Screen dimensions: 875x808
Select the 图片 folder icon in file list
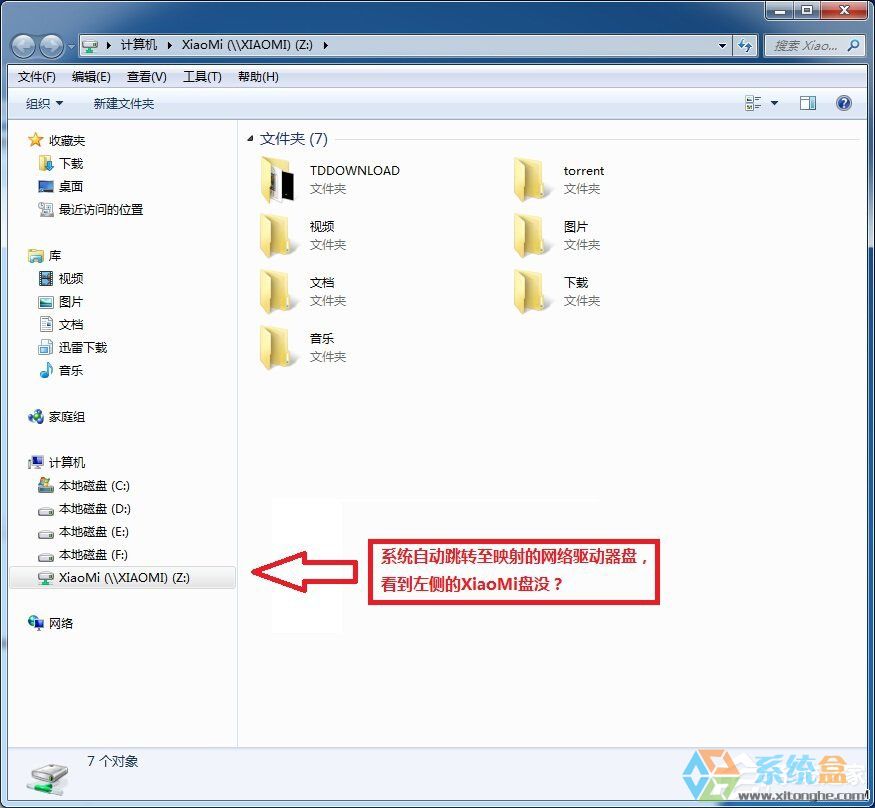[x=530, y=235]
